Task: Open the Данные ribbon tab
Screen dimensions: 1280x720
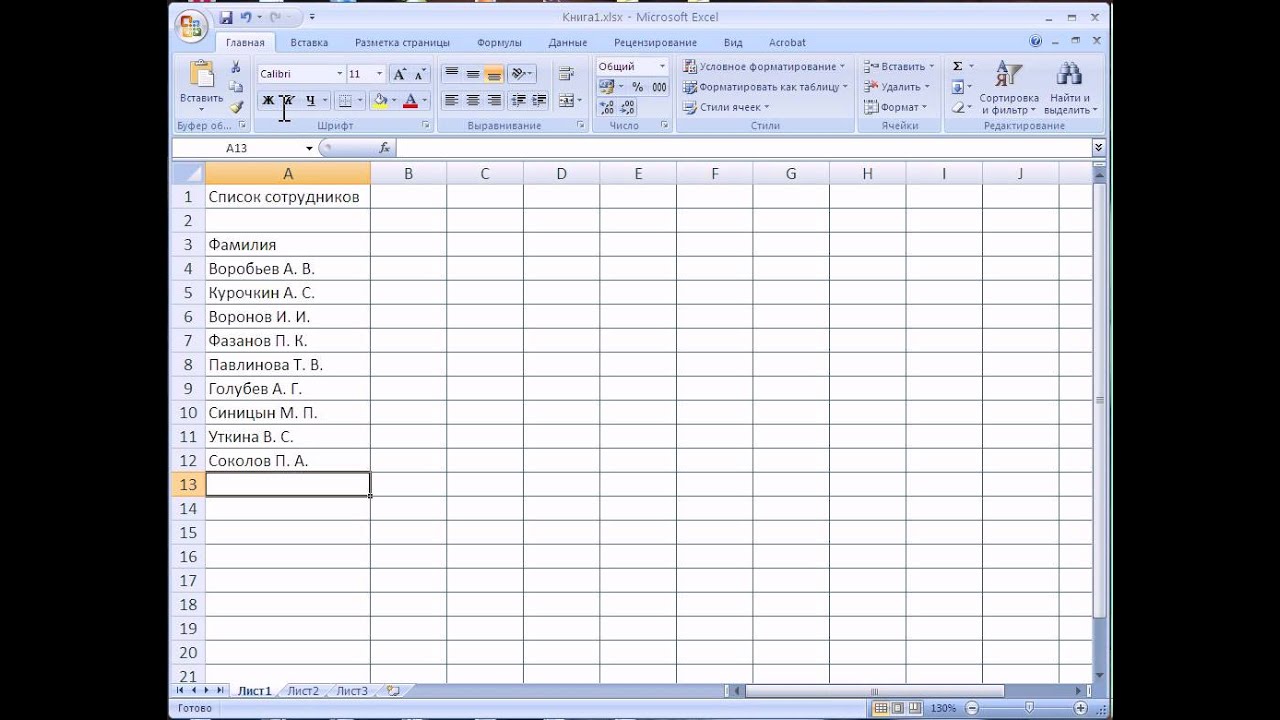Action: 567,43
